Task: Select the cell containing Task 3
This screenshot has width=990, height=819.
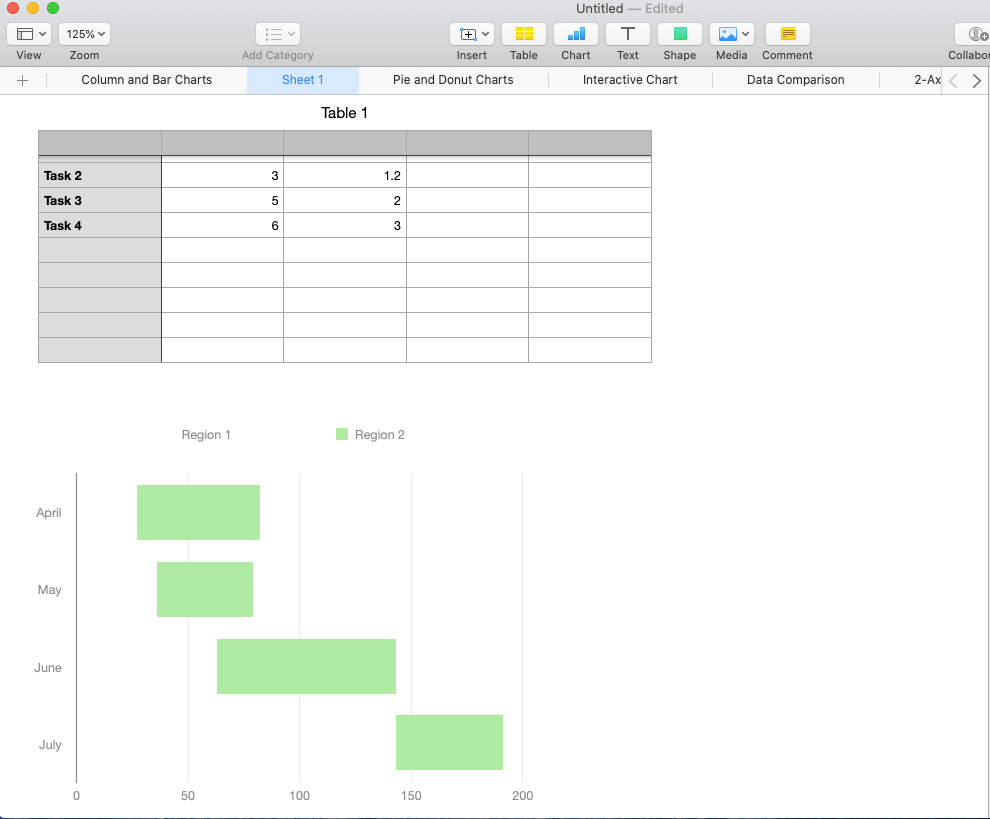Action: click(63, 200)
